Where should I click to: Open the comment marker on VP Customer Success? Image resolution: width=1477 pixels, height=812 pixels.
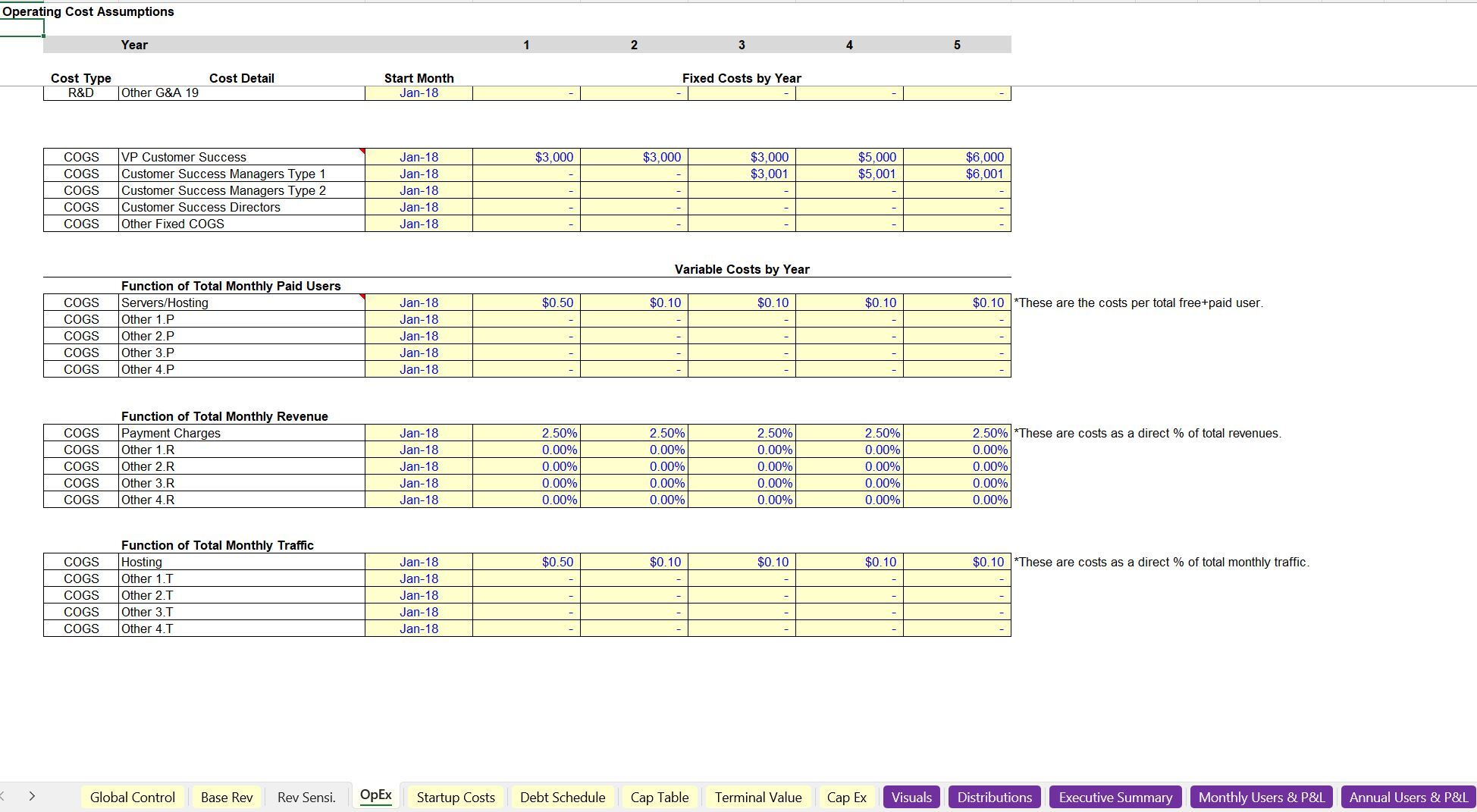362,152
